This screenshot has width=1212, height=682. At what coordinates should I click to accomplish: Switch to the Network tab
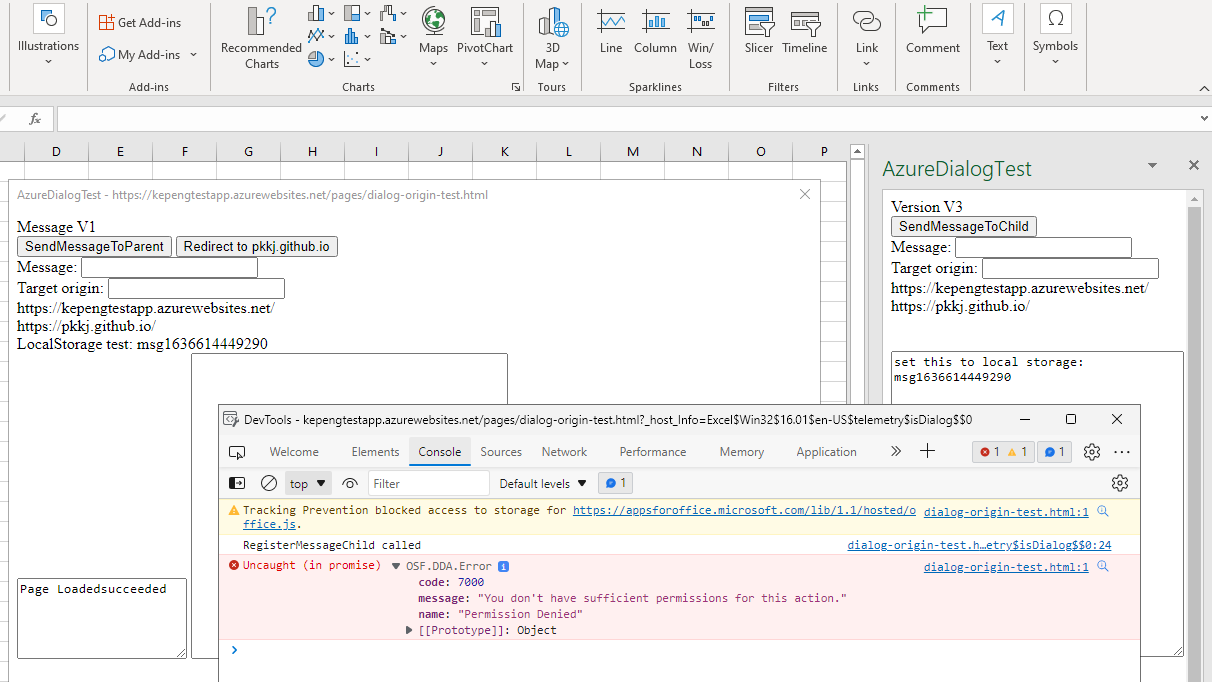click(563, 451)
